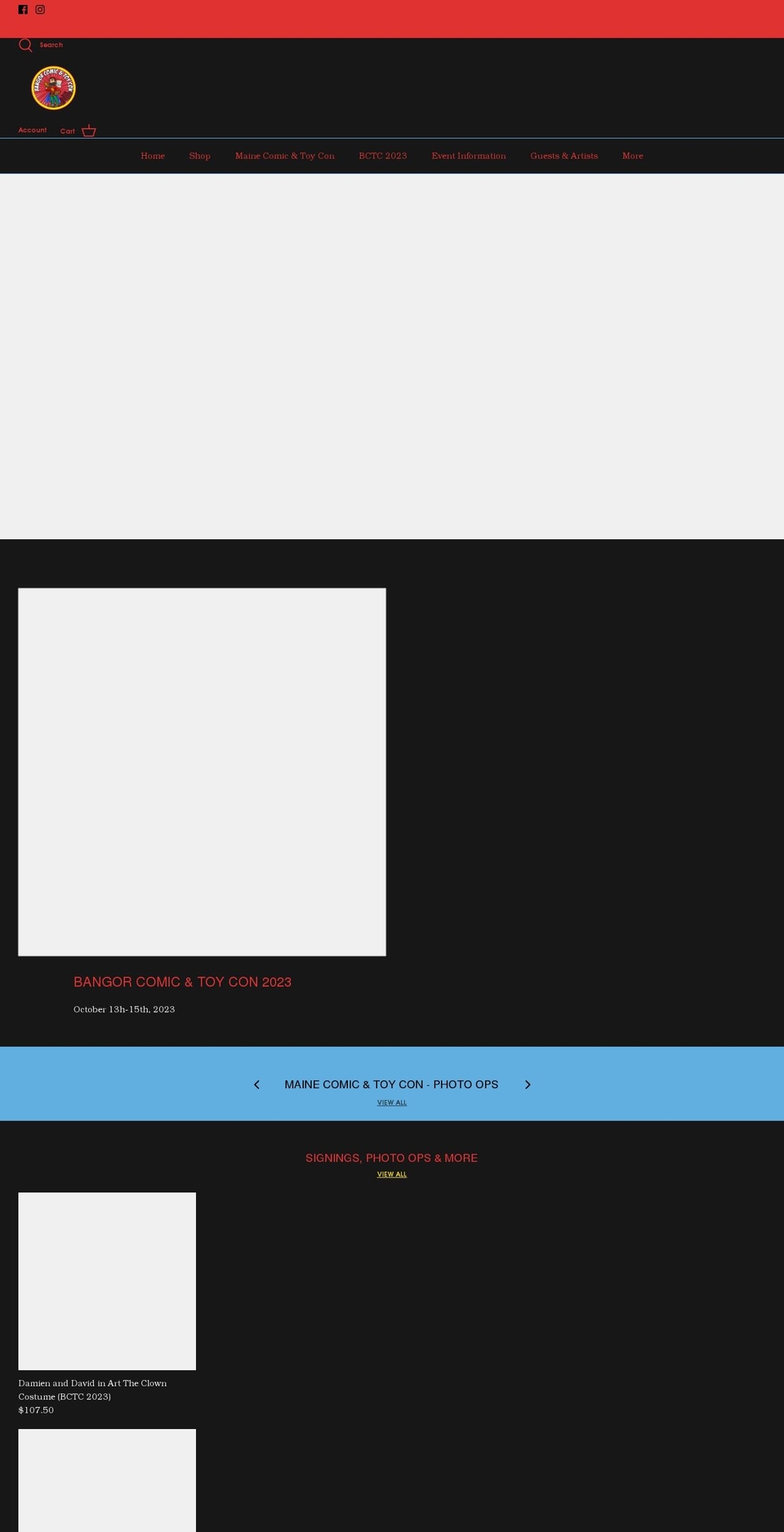The image size is (784, 1532).
Task: Open the Cart basket icon
Action: point(89,131)
